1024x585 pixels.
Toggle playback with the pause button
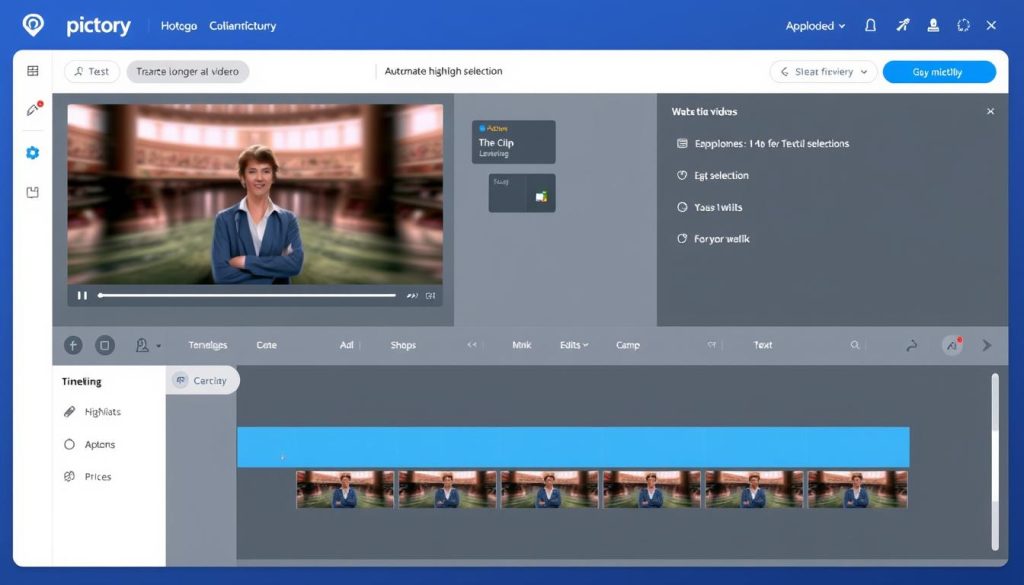[83, 295]
